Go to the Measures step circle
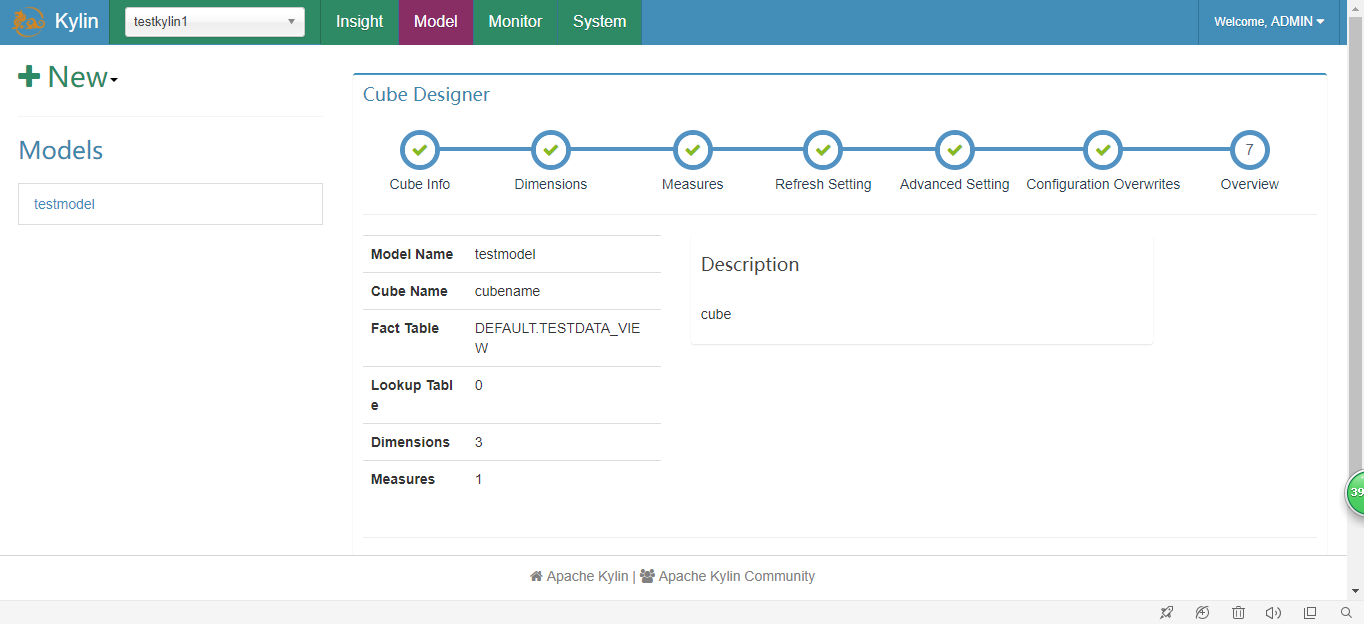 click(693, 150)
